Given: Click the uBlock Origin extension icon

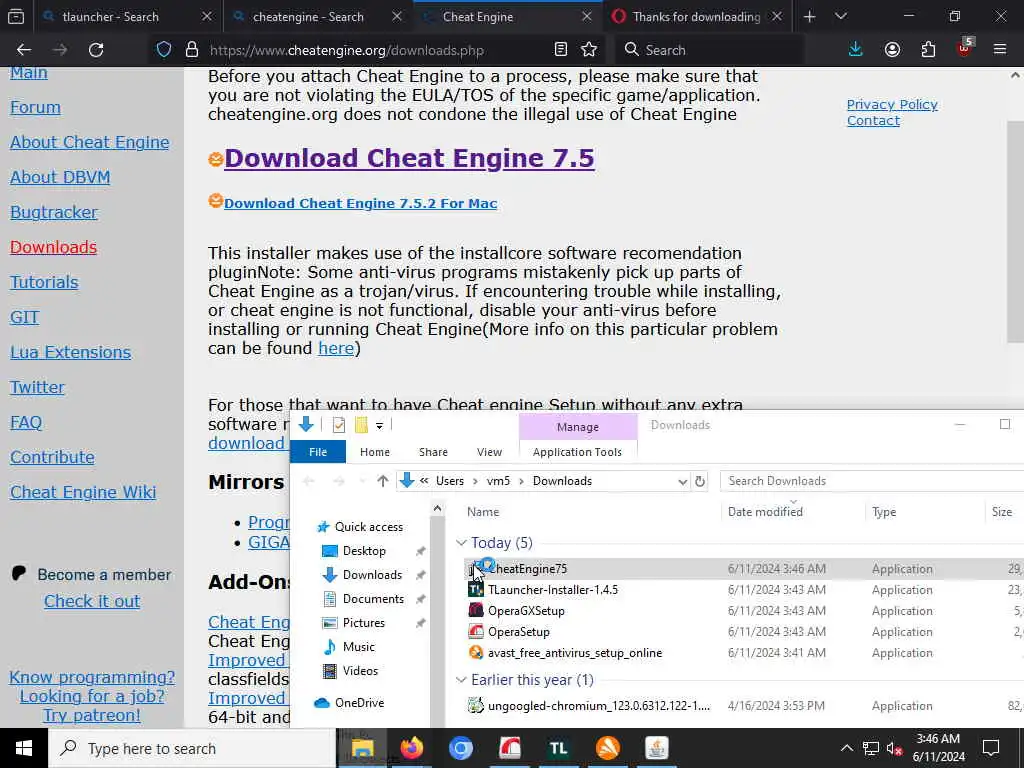Looking at the screenshot, I should coord(965,48).
